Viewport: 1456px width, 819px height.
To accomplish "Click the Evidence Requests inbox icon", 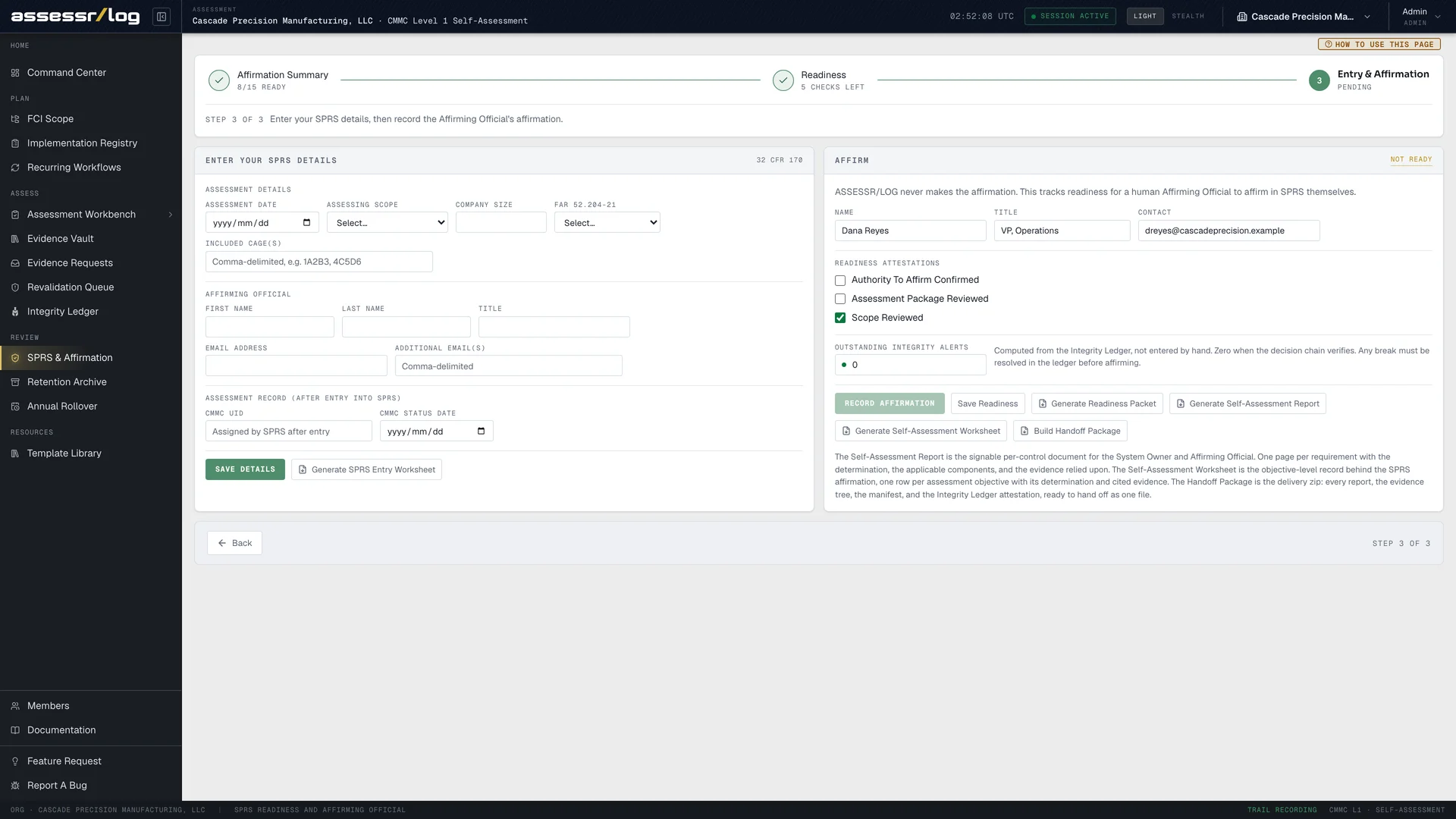I will click(15, 263).
